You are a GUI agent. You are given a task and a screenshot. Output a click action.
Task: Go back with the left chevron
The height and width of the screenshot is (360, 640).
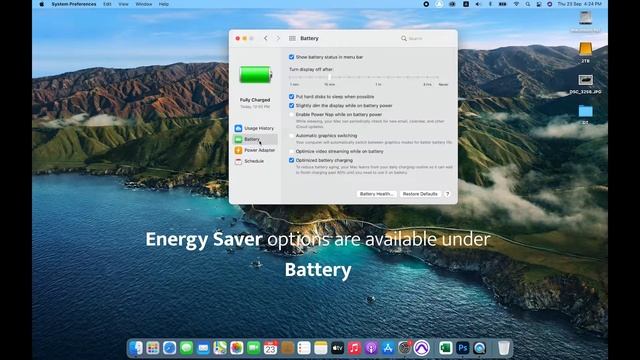[266, 38]
